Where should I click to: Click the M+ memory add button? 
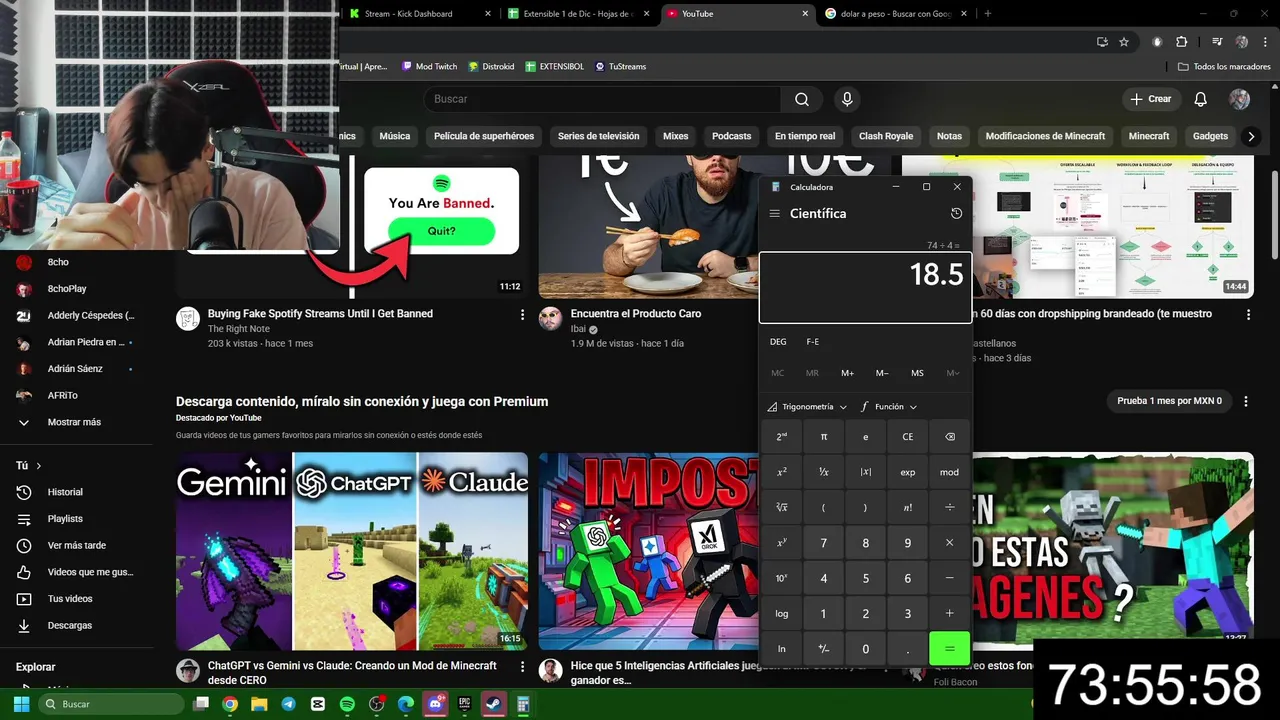tap(847, 373)
